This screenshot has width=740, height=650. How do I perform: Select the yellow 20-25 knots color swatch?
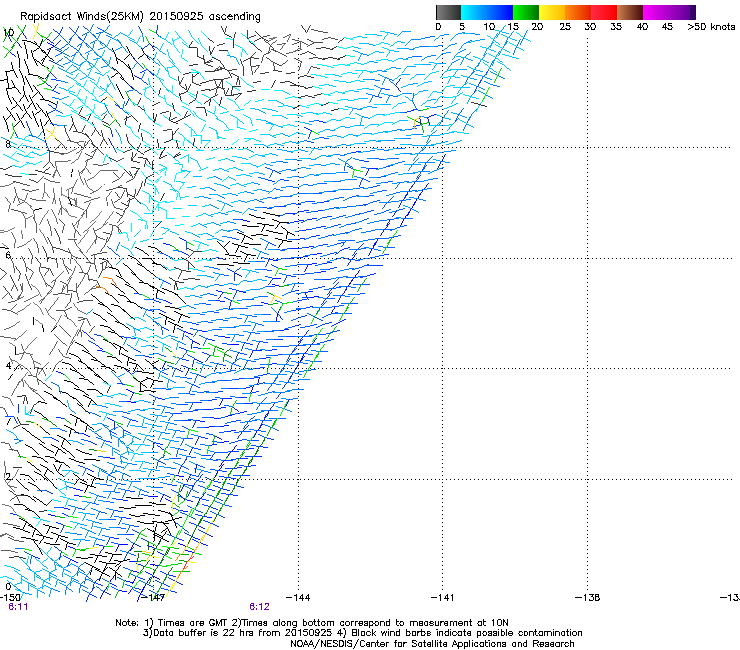[552, 12]
